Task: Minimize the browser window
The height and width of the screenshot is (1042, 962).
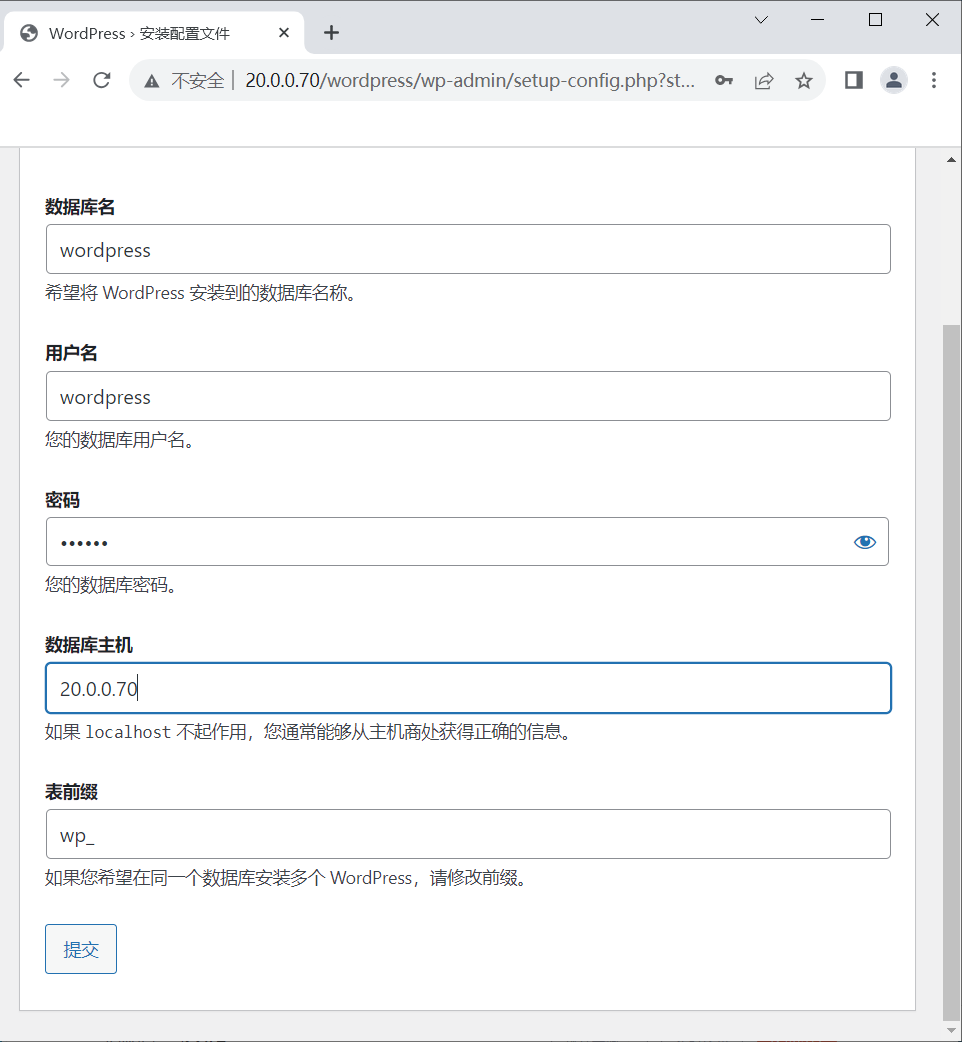Action: 818,20
